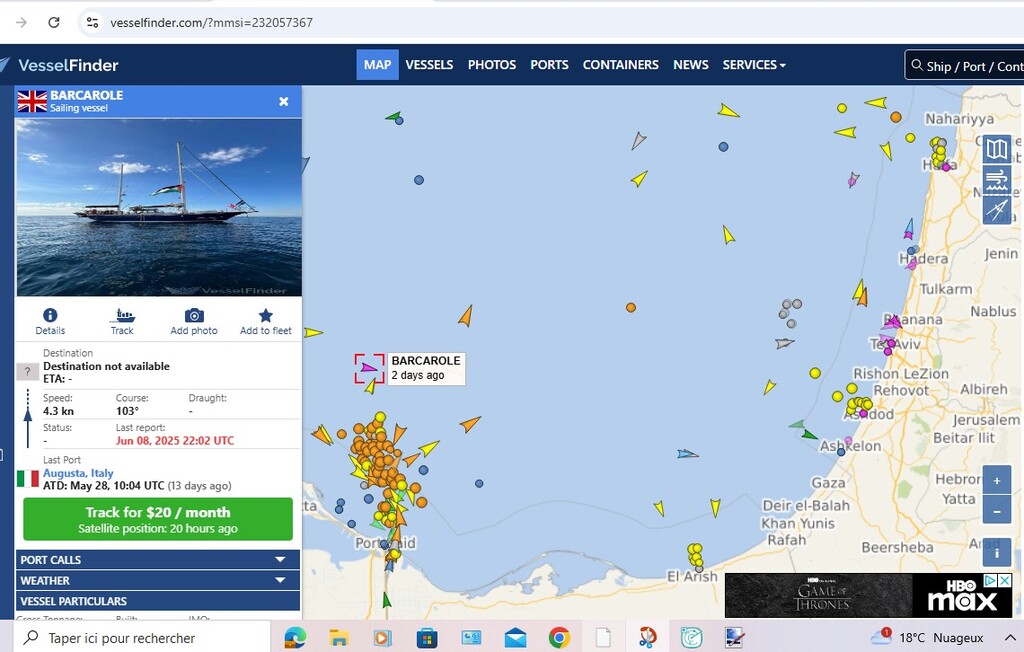
Task: Click the El Arish map label
Action: 692,576
